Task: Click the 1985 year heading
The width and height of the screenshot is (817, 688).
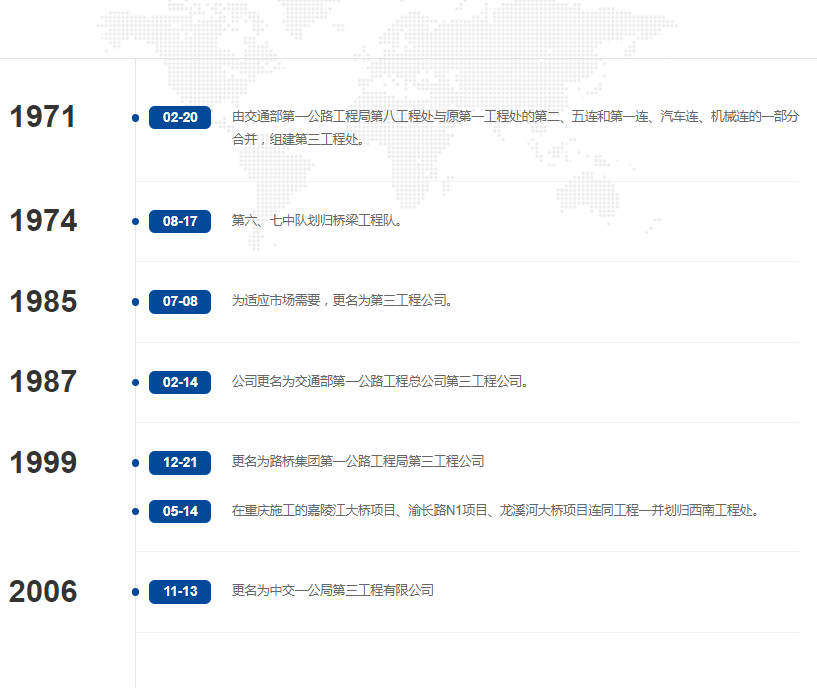Action: [x=43, y=302]
